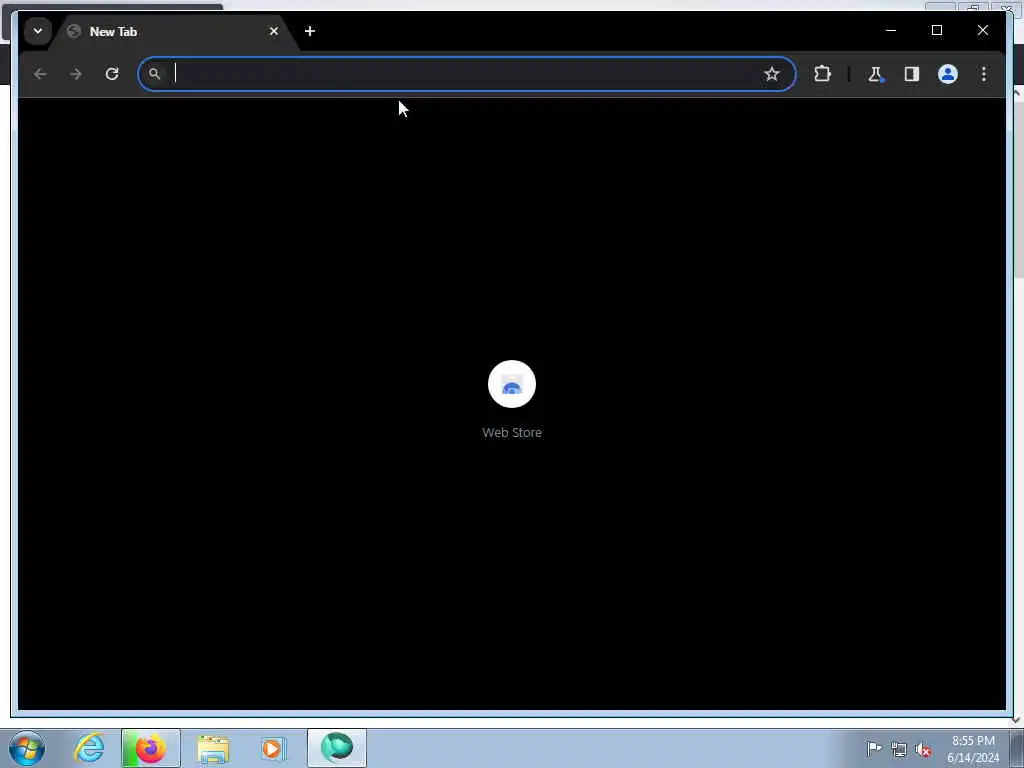Click the Web Store label
The image size is (1024, 768).
[x=512, y=432]
